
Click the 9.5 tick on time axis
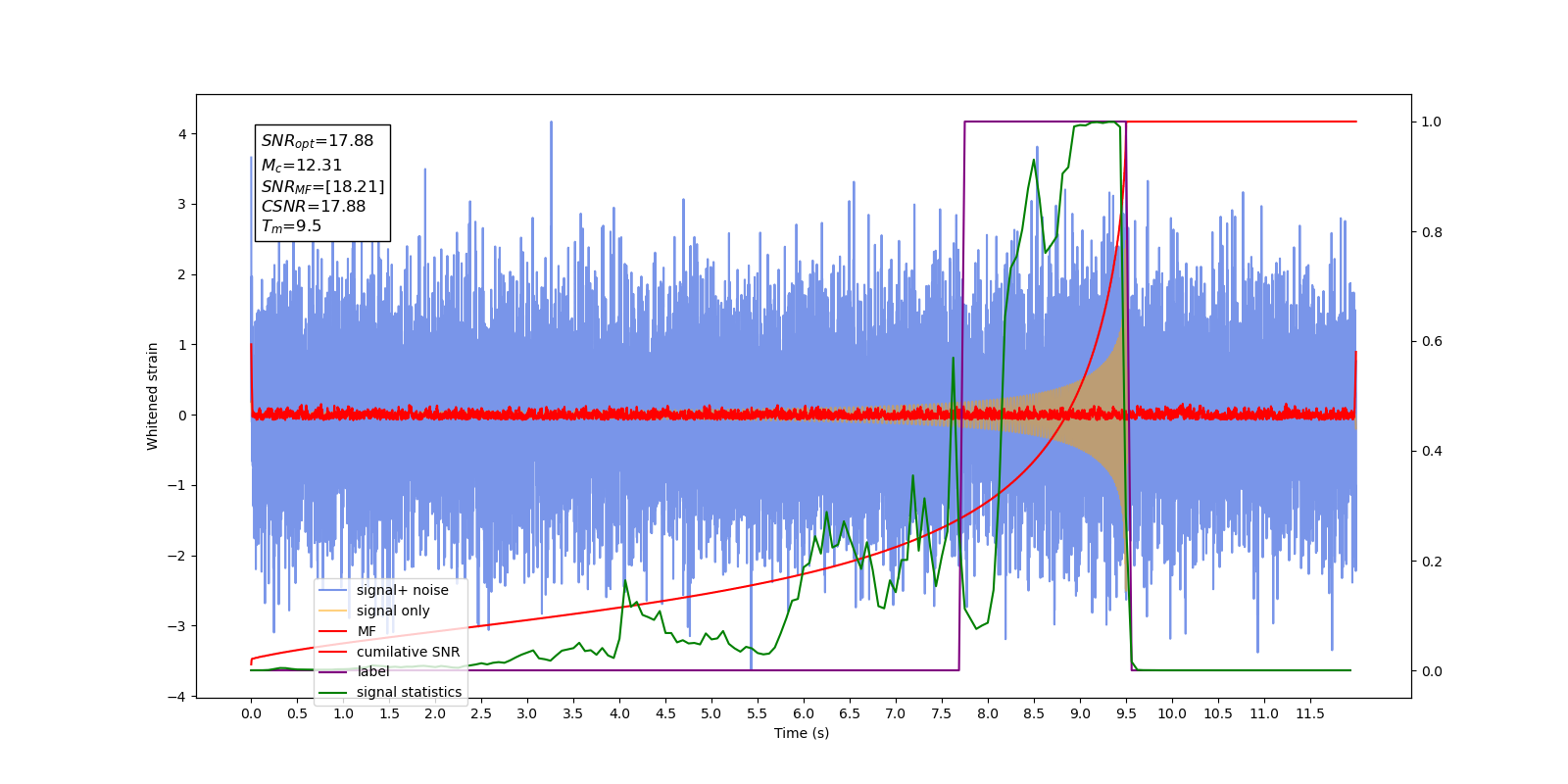[x=1126, y=713]
